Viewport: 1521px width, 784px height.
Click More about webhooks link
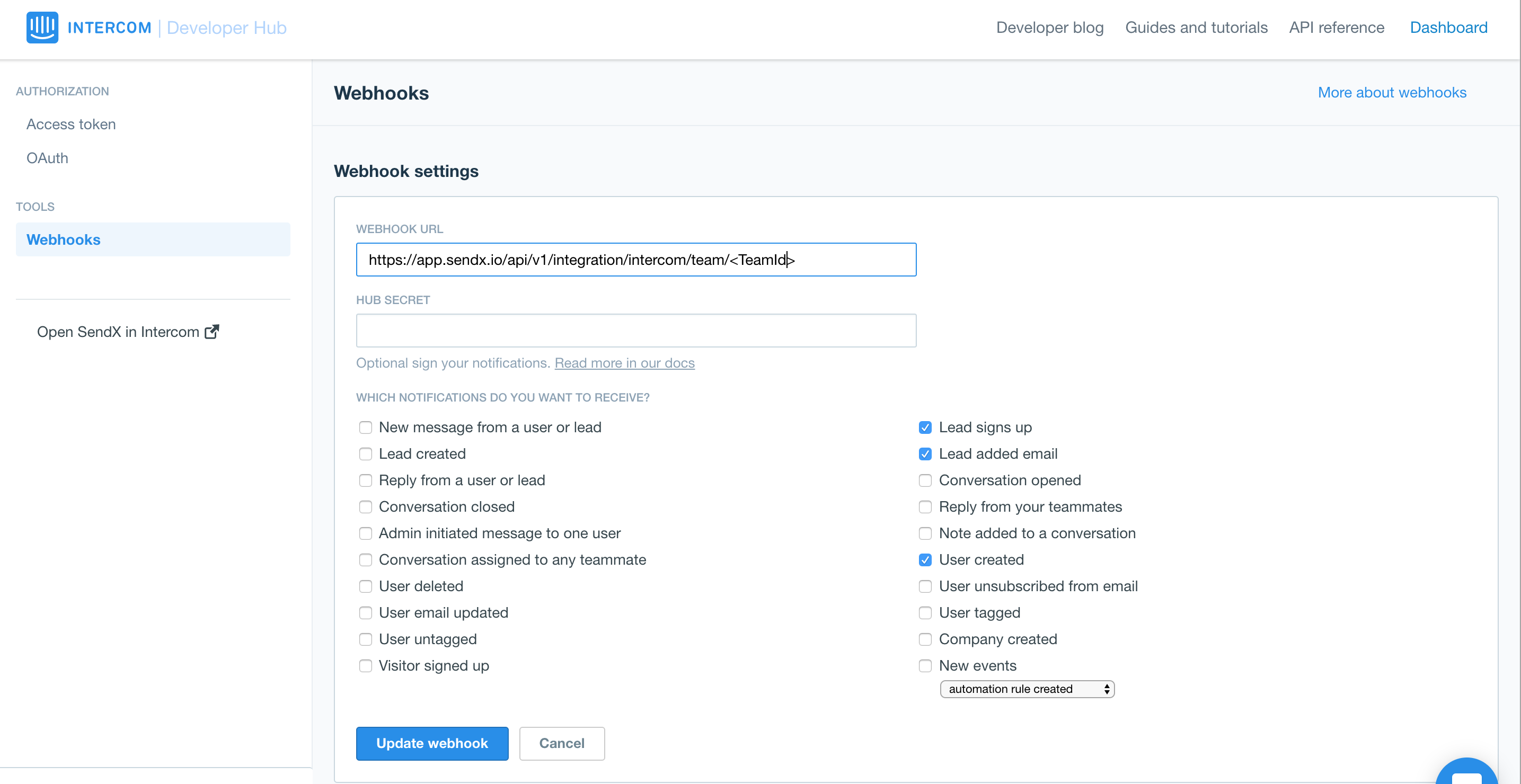point(1393,92)
